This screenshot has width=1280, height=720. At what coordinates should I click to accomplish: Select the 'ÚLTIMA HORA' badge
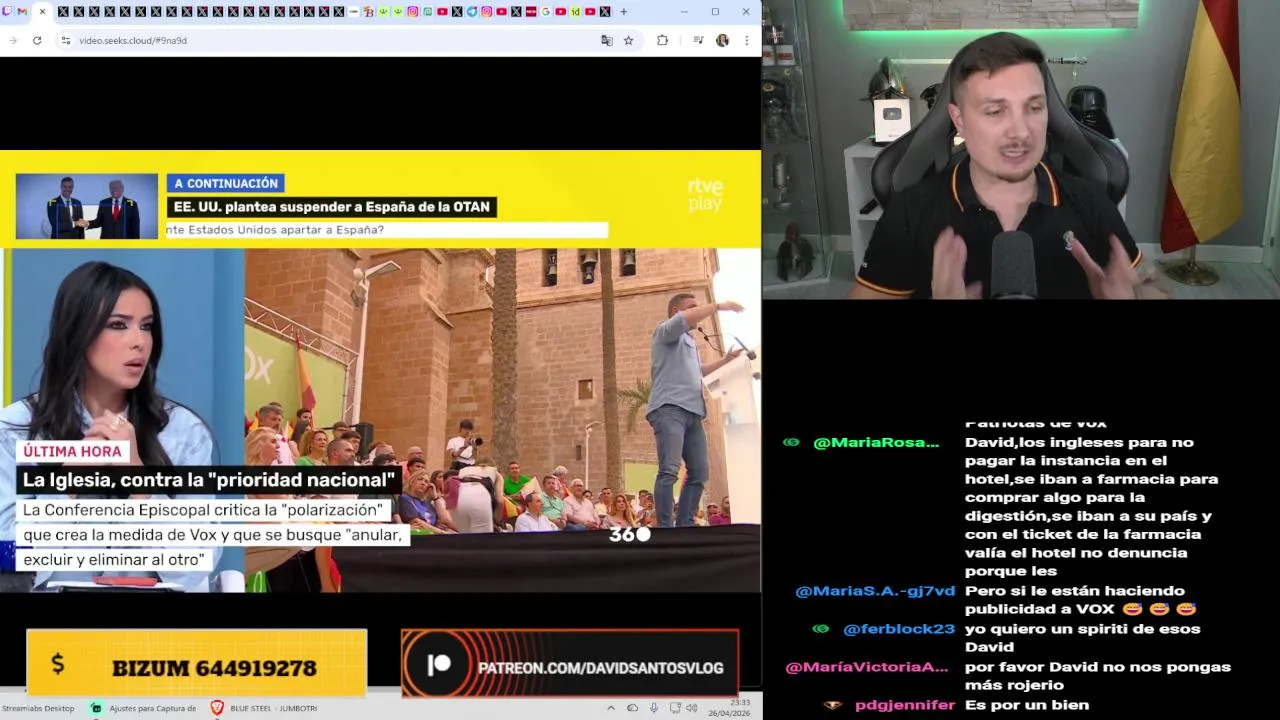pyautogui.click(x=72, y=451)
